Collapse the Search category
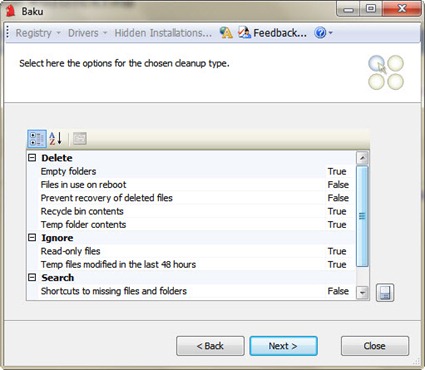425x370 pixels. click(32, 277)
